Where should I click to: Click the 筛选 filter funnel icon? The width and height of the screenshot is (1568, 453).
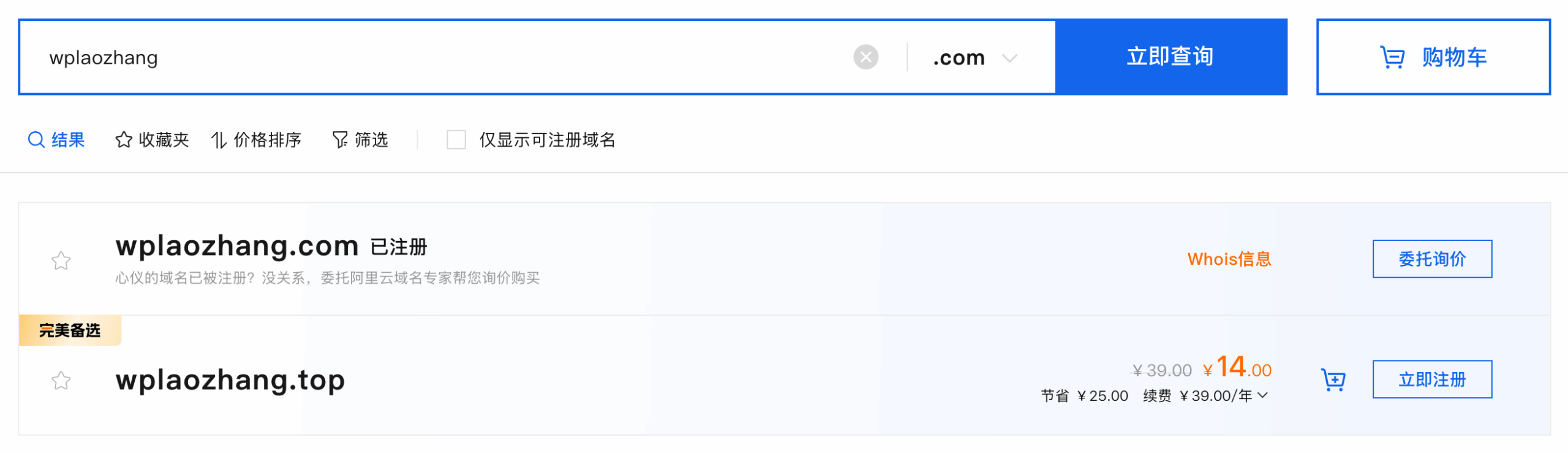click(340, 140)
